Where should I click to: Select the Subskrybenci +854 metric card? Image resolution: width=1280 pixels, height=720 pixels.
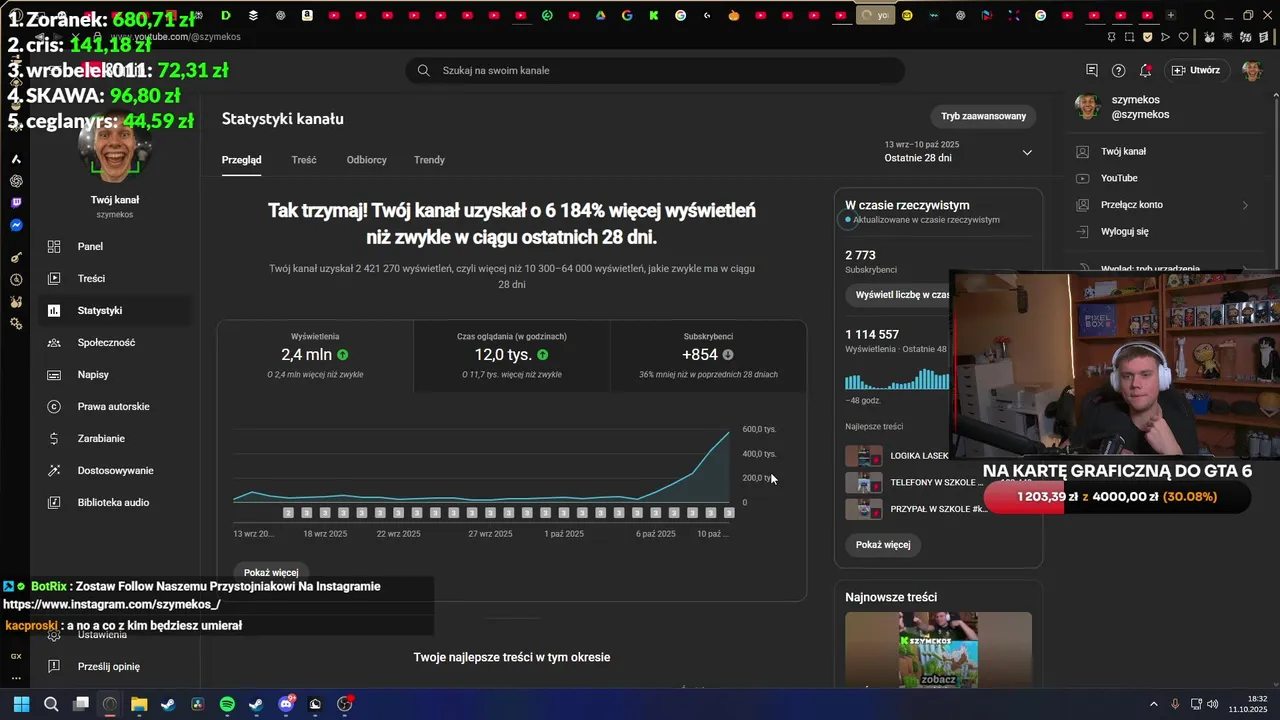[x=708, y=356]
